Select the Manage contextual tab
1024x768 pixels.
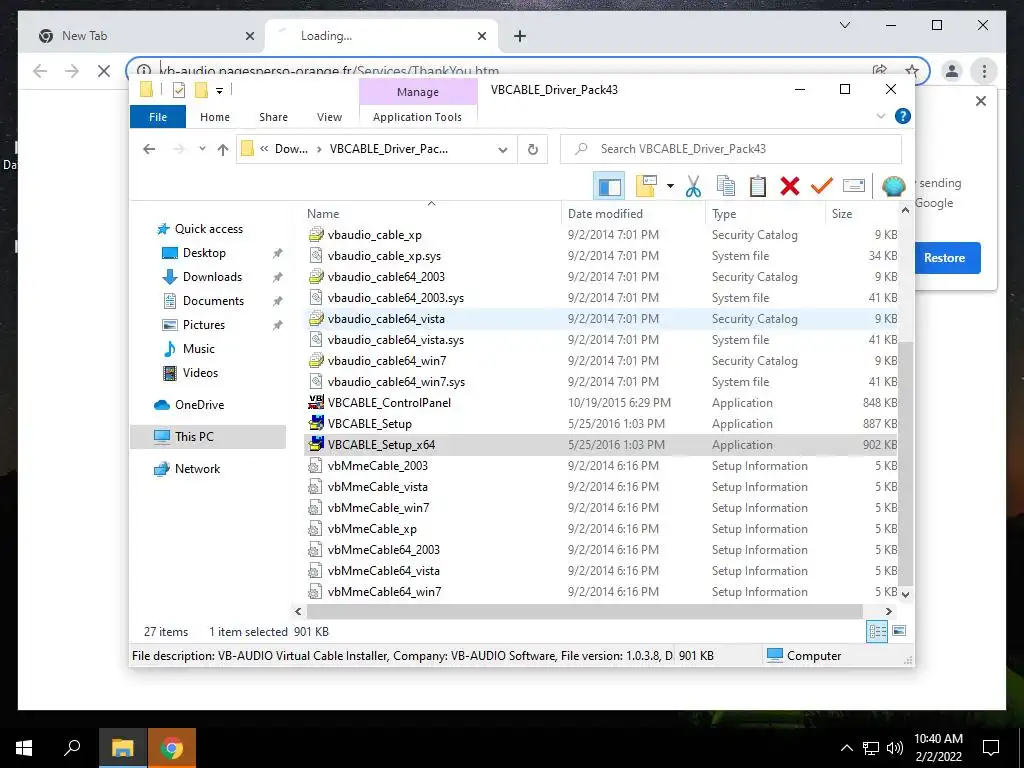(418, 92)
